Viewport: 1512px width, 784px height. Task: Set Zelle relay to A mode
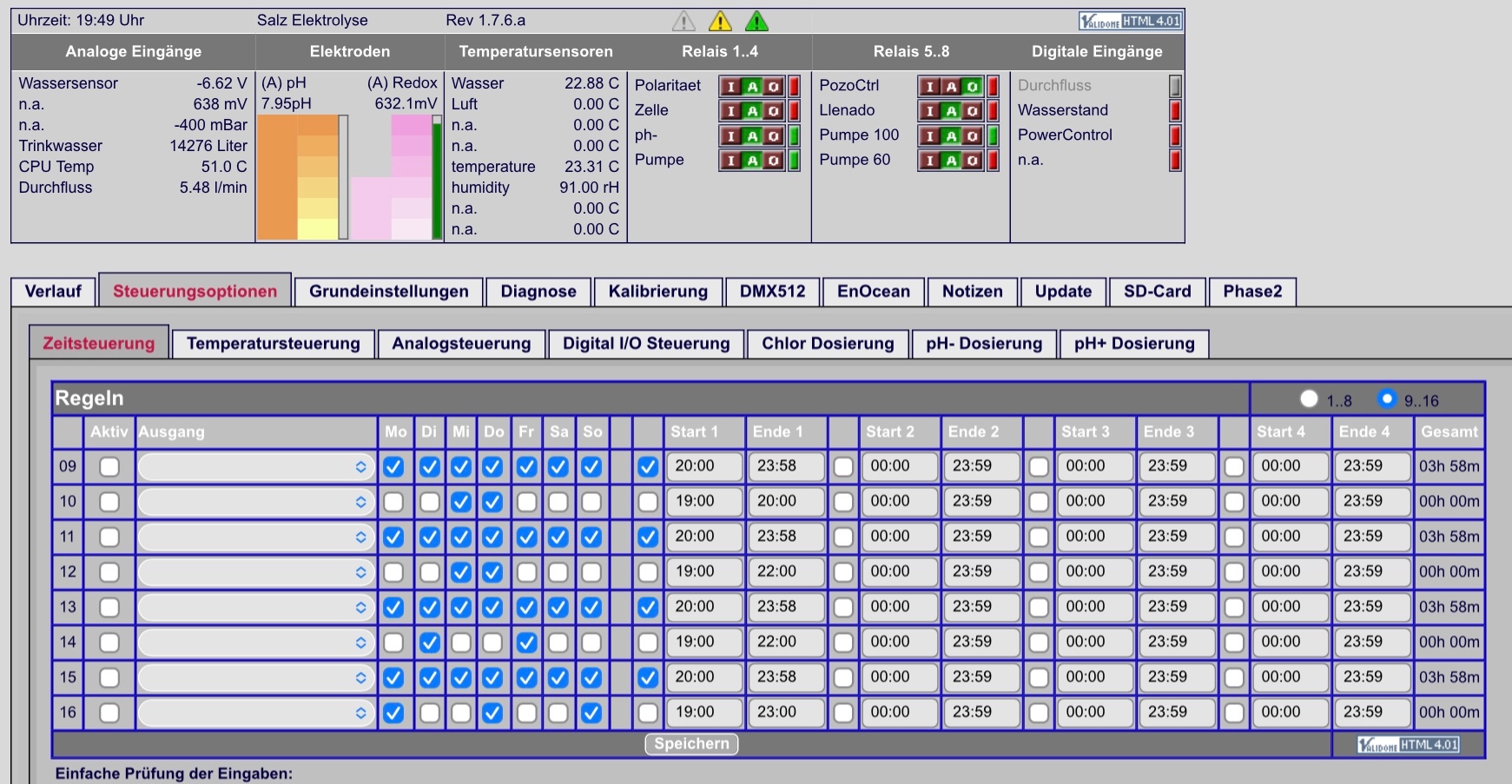click(752, 111)
